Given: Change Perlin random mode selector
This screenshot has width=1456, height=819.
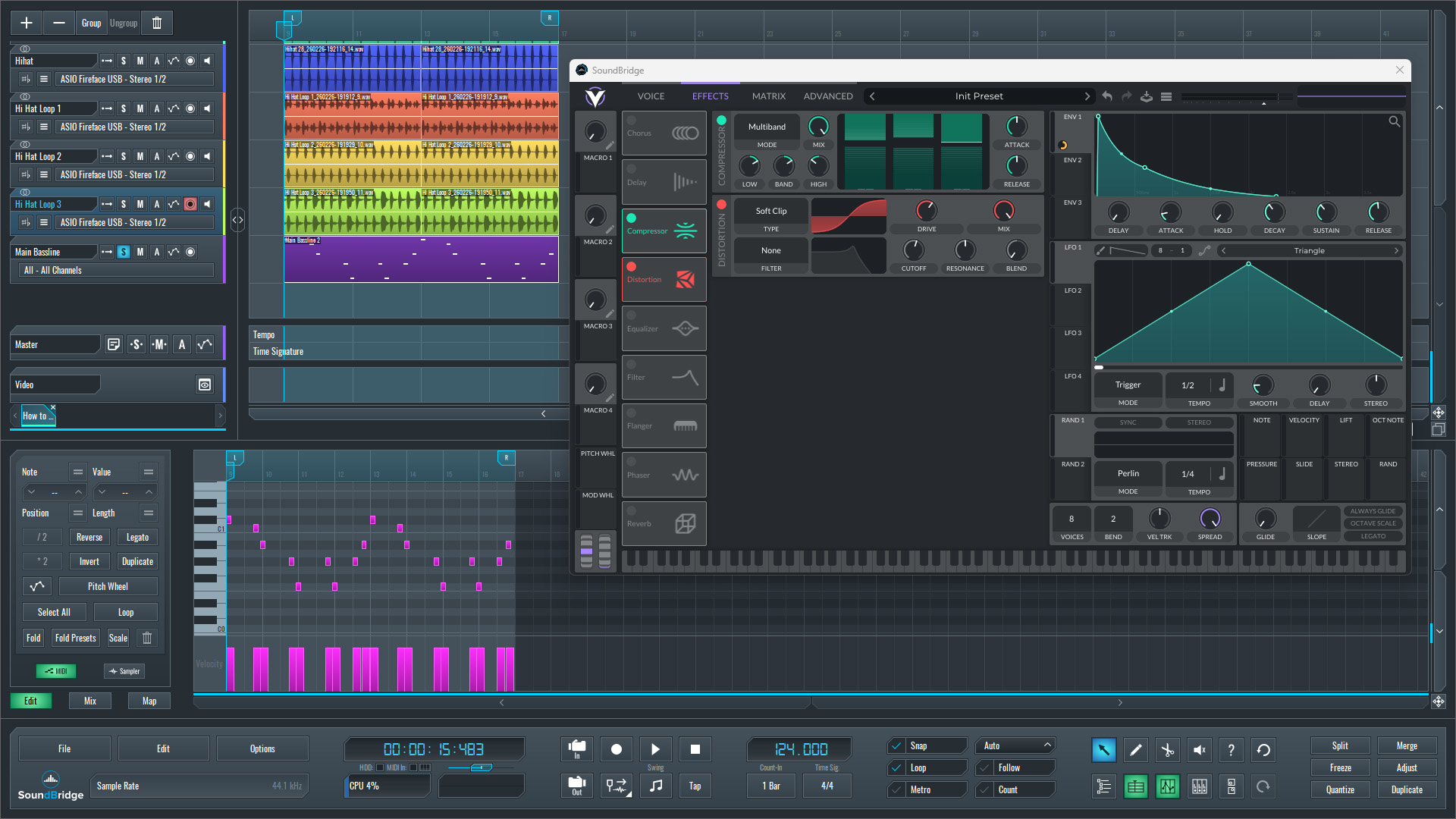Looking at the screenshot, I should tap(1128, 473).
